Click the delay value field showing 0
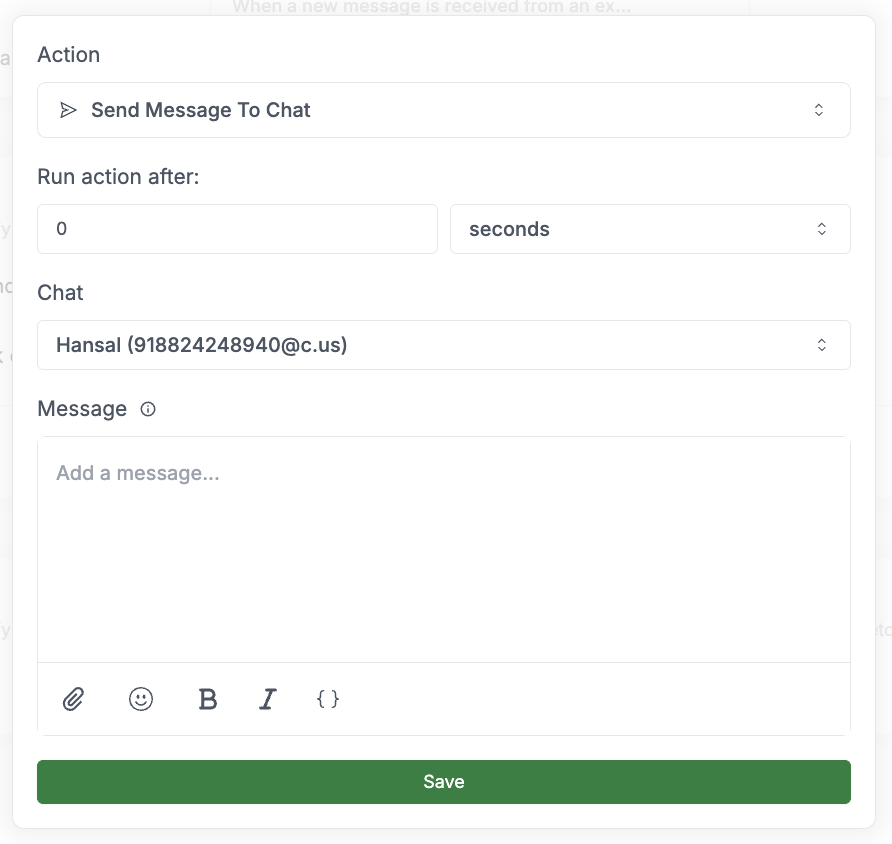This screenshot has height=844, width=892. click(x=237, y=229)
